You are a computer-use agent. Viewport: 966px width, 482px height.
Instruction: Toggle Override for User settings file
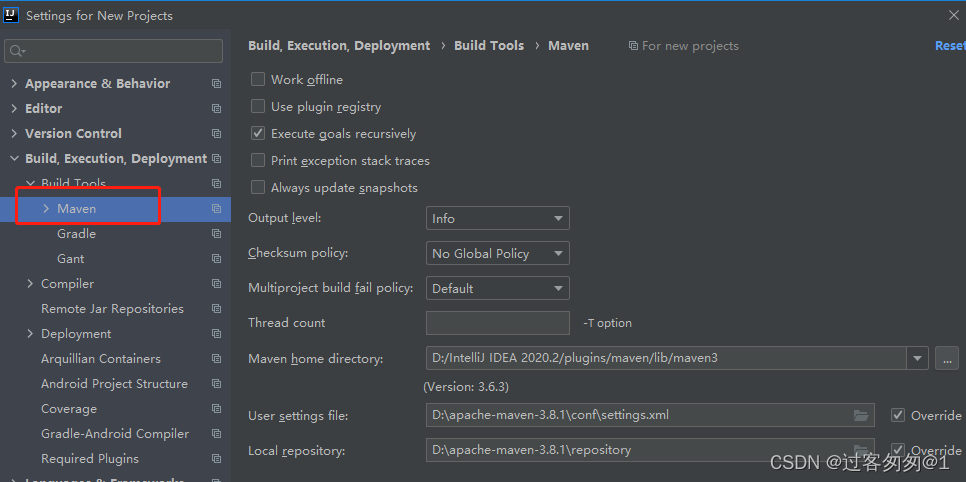click(x=898, y=415)
